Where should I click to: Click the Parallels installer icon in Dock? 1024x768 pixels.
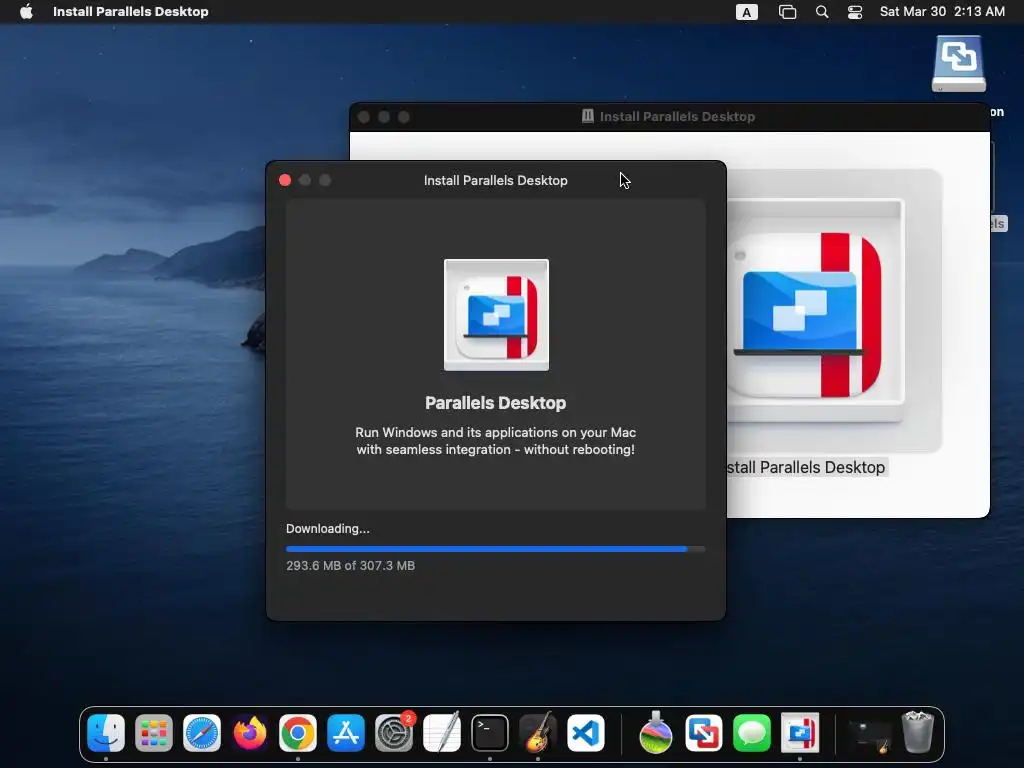click(800, 733)
